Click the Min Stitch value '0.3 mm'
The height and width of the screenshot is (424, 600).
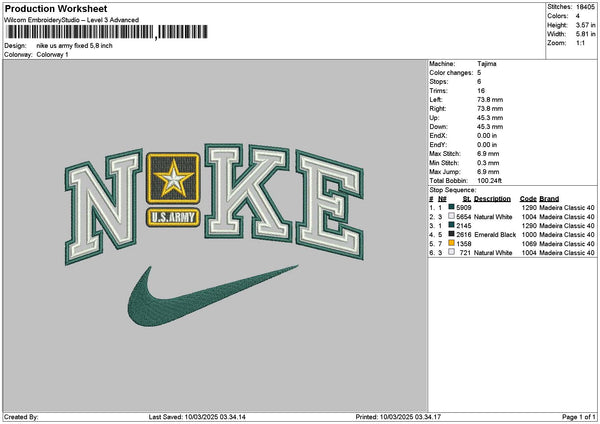pos(488,163)
